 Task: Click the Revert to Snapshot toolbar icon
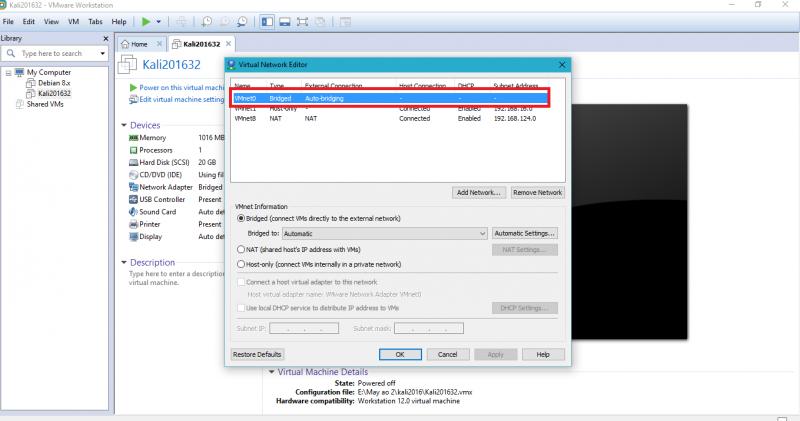(224, 21)
